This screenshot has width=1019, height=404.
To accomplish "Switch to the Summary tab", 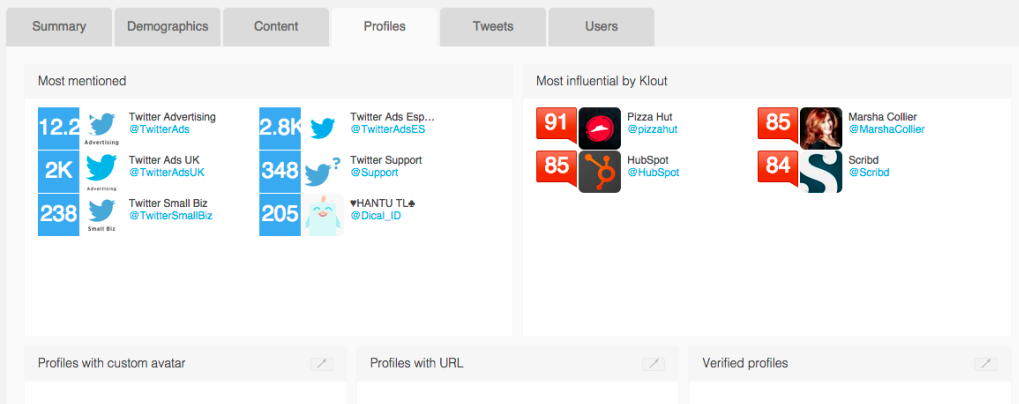I will tap(59, 27).
